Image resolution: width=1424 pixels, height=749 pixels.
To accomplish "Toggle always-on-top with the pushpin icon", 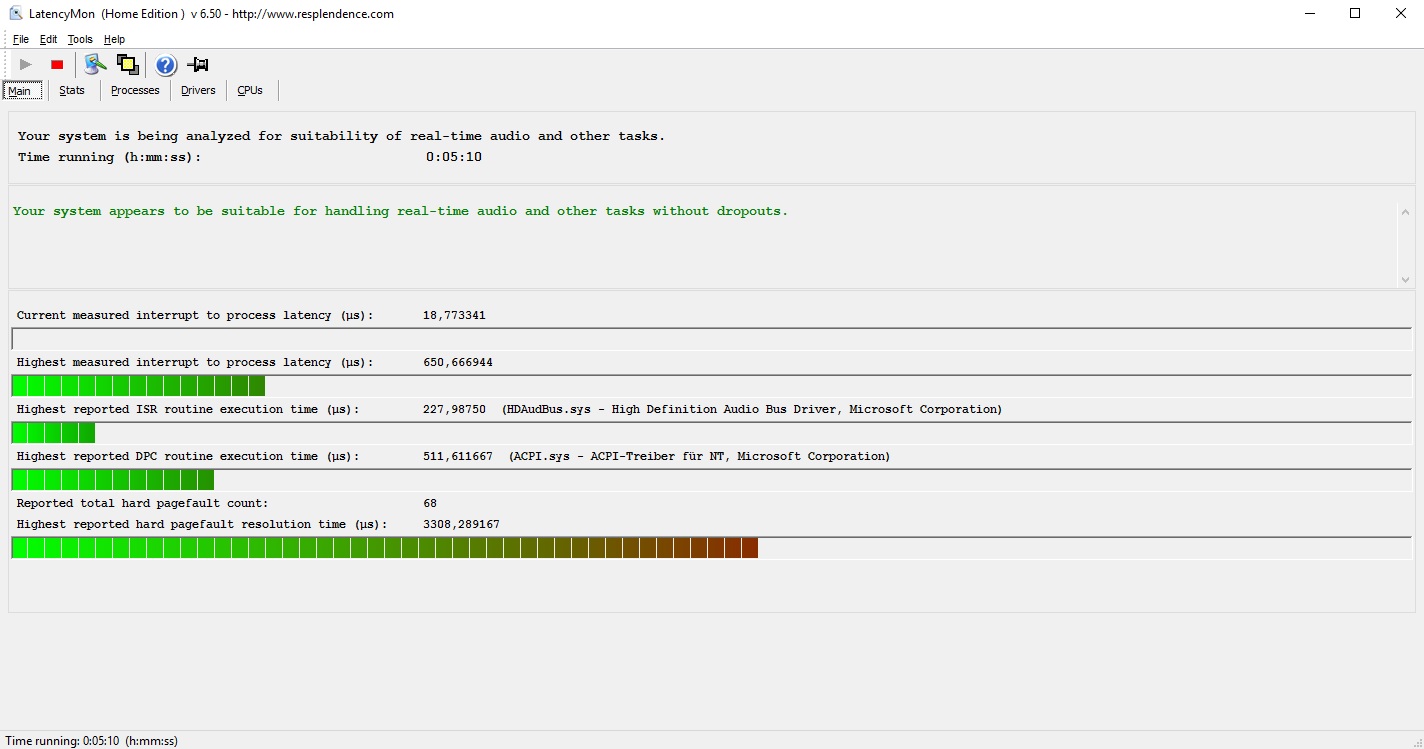I will pyautogui.click(x=198, y=65).
